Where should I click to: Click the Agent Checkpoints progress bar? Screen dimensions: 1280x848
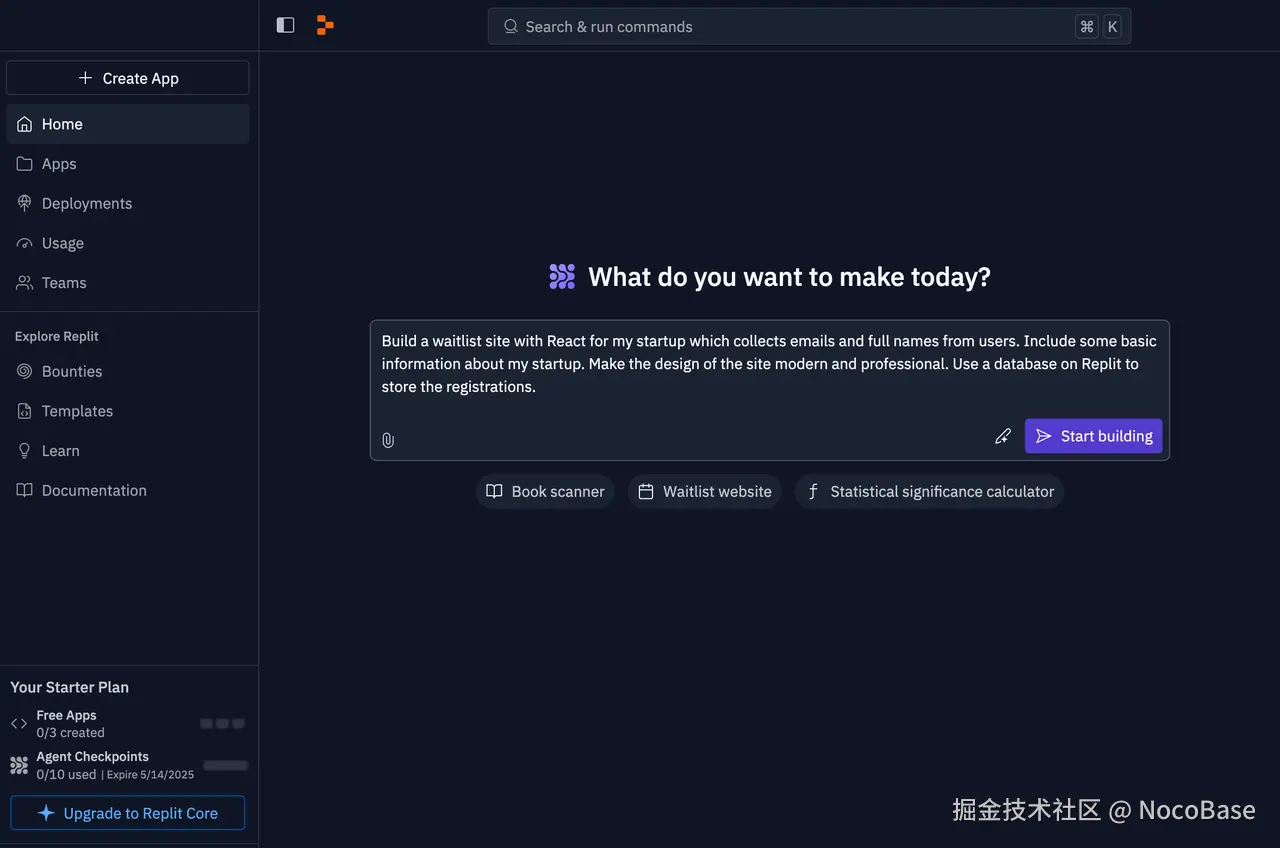coord(225,765)
